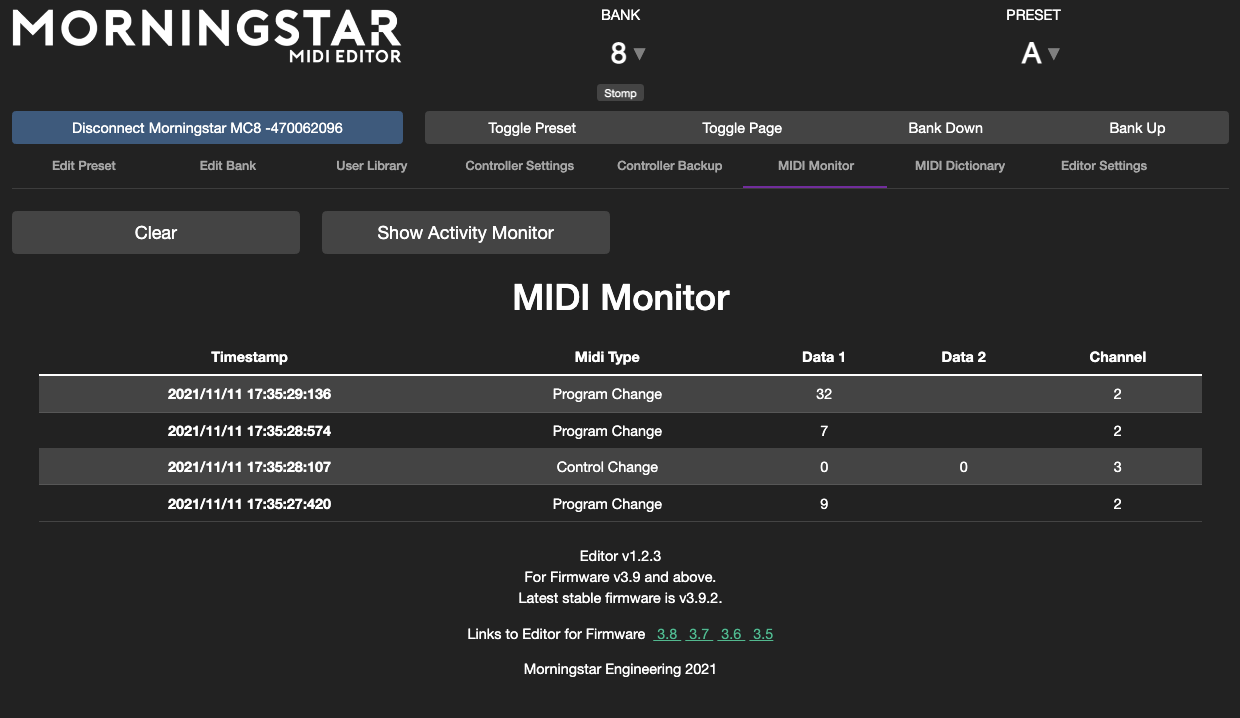Click Toggle Preset
Image resolution: width=1240 pixels, height=718 pixels.
pyautogui.click(x=531, y=127)
